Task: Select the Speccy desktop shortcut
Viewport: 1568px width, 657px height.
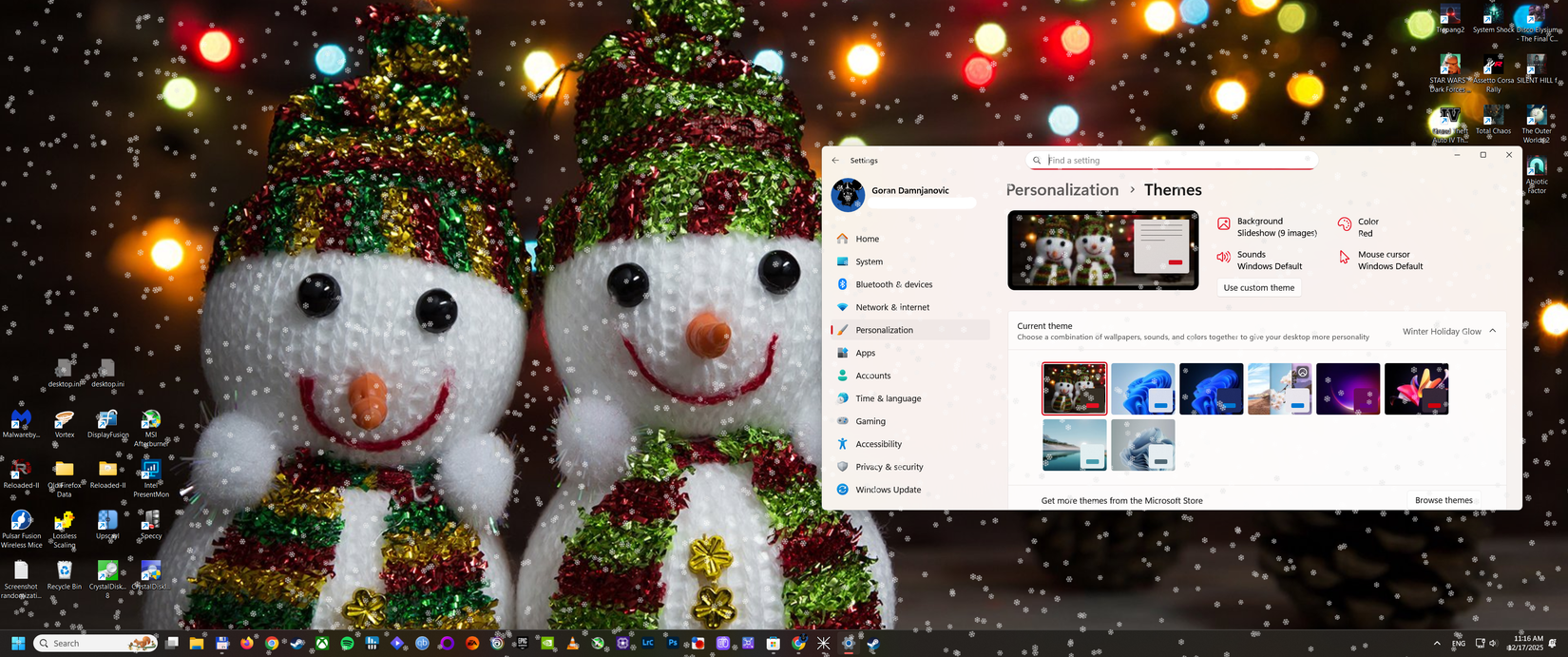Action: (150, 526)
